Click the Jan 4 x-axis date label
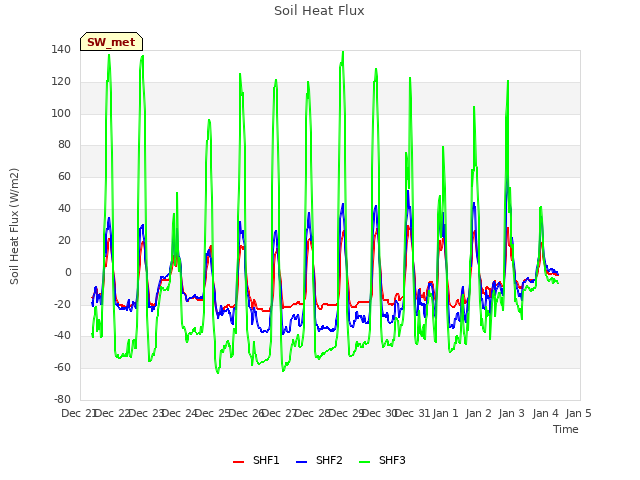 [545, 413]
